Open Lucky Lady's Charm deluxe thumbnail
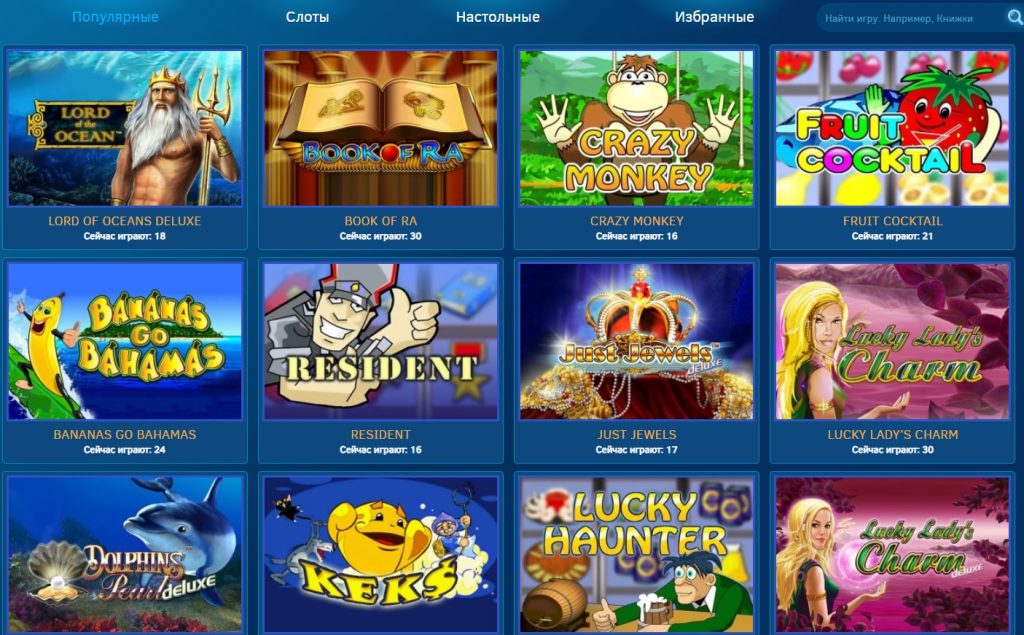Viewport: 1024px width, 635px height. [893, 555]
